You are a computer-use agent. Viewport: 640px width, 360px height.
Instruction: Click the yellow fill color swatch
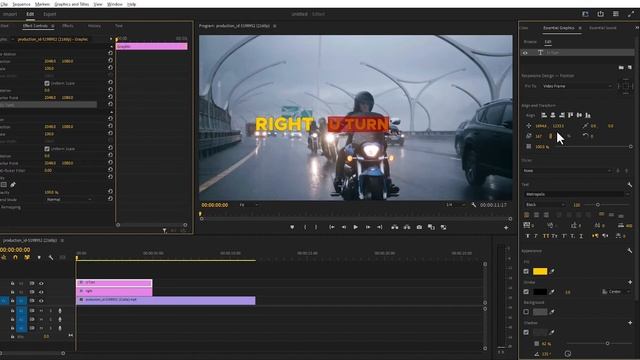point(540,271)
